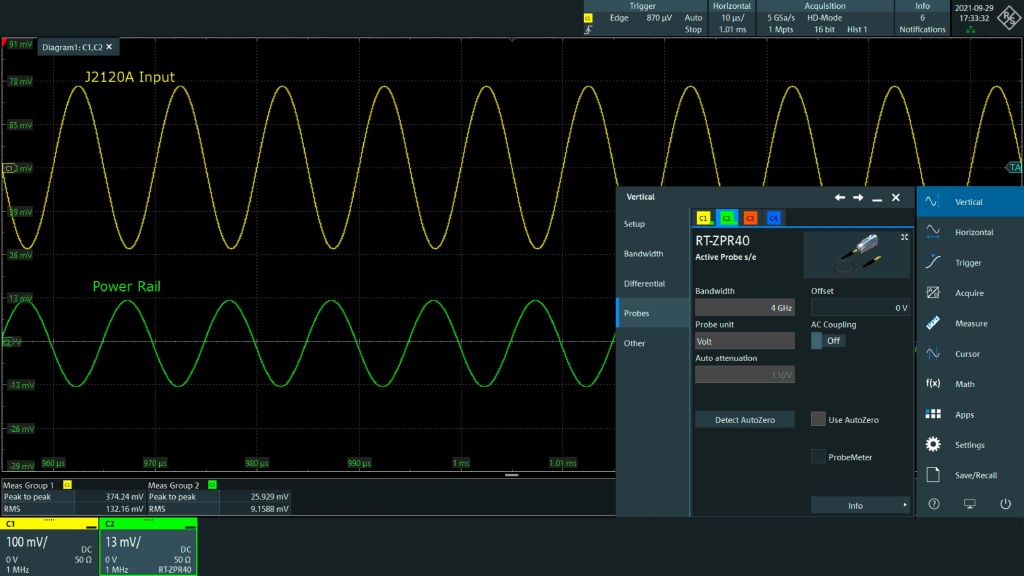Click the Offset value field
The width and height of the screenshot is (1024, 576).
(860, 308)
